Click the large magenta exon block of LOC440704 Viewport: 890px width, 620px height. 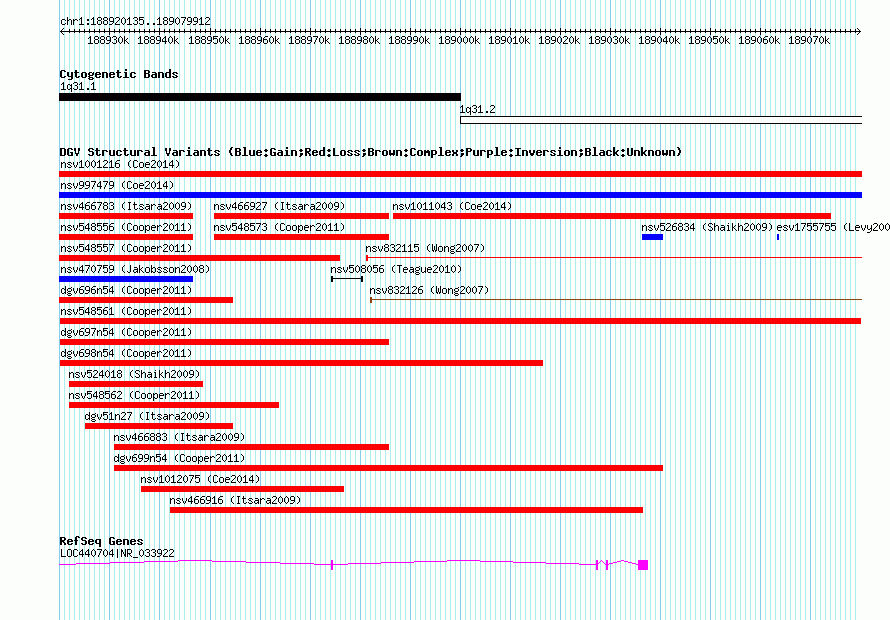pos(643,564)
